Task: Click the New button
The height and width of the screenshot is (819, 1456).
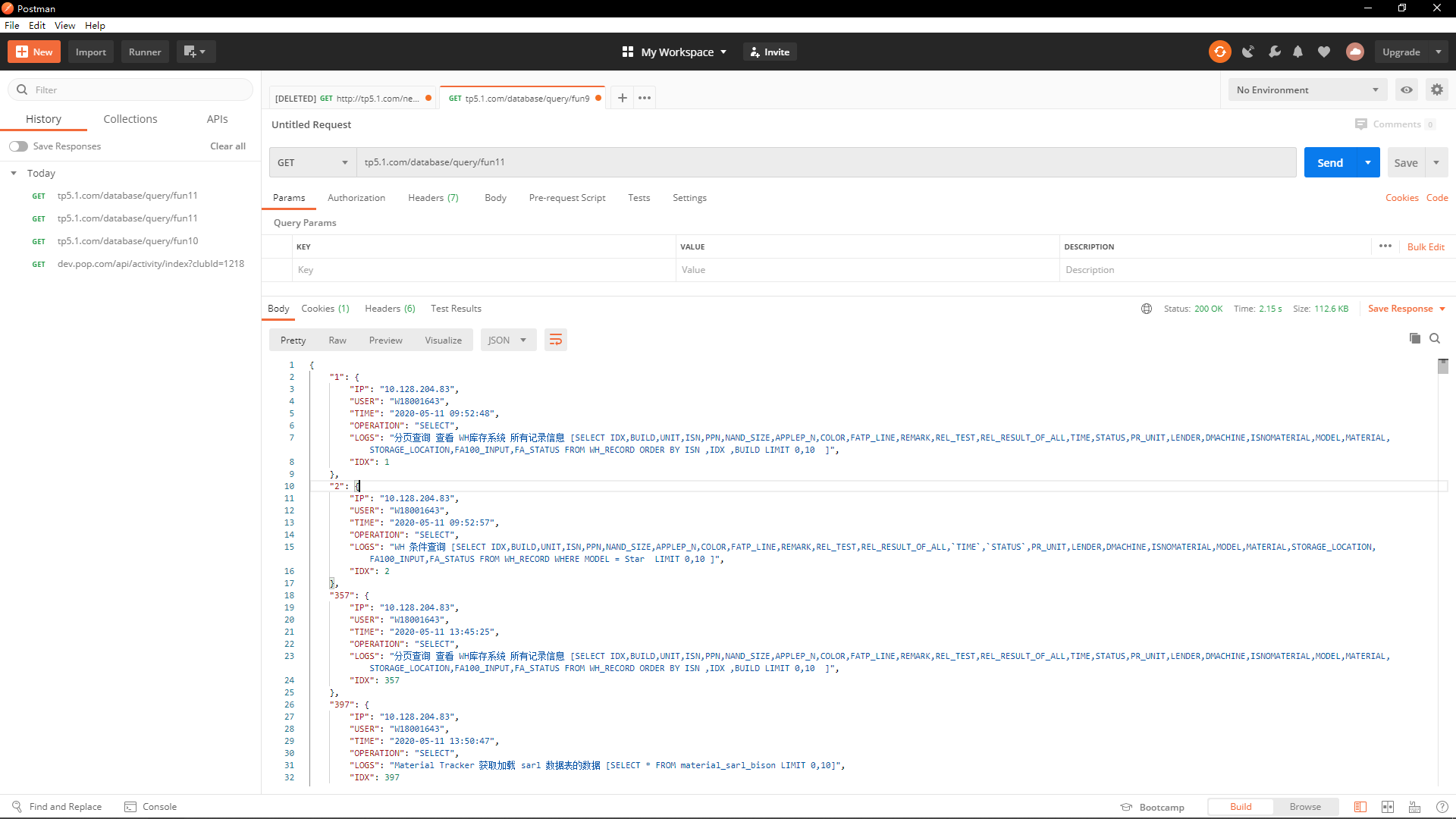Action: [x=34, y=52]
